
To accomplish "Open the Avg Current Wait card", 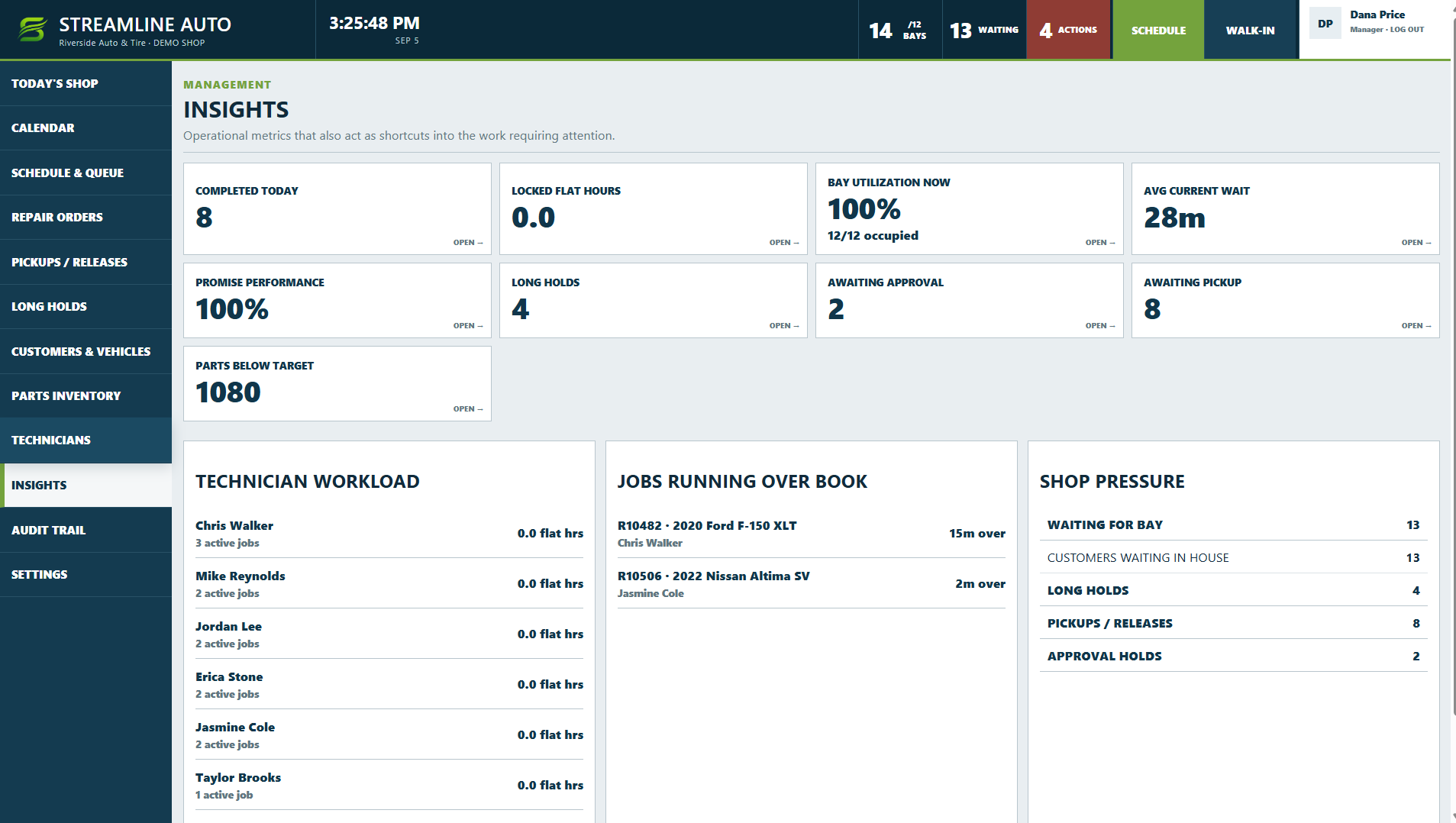I will pyautogui.click(x=1286, y=208).
